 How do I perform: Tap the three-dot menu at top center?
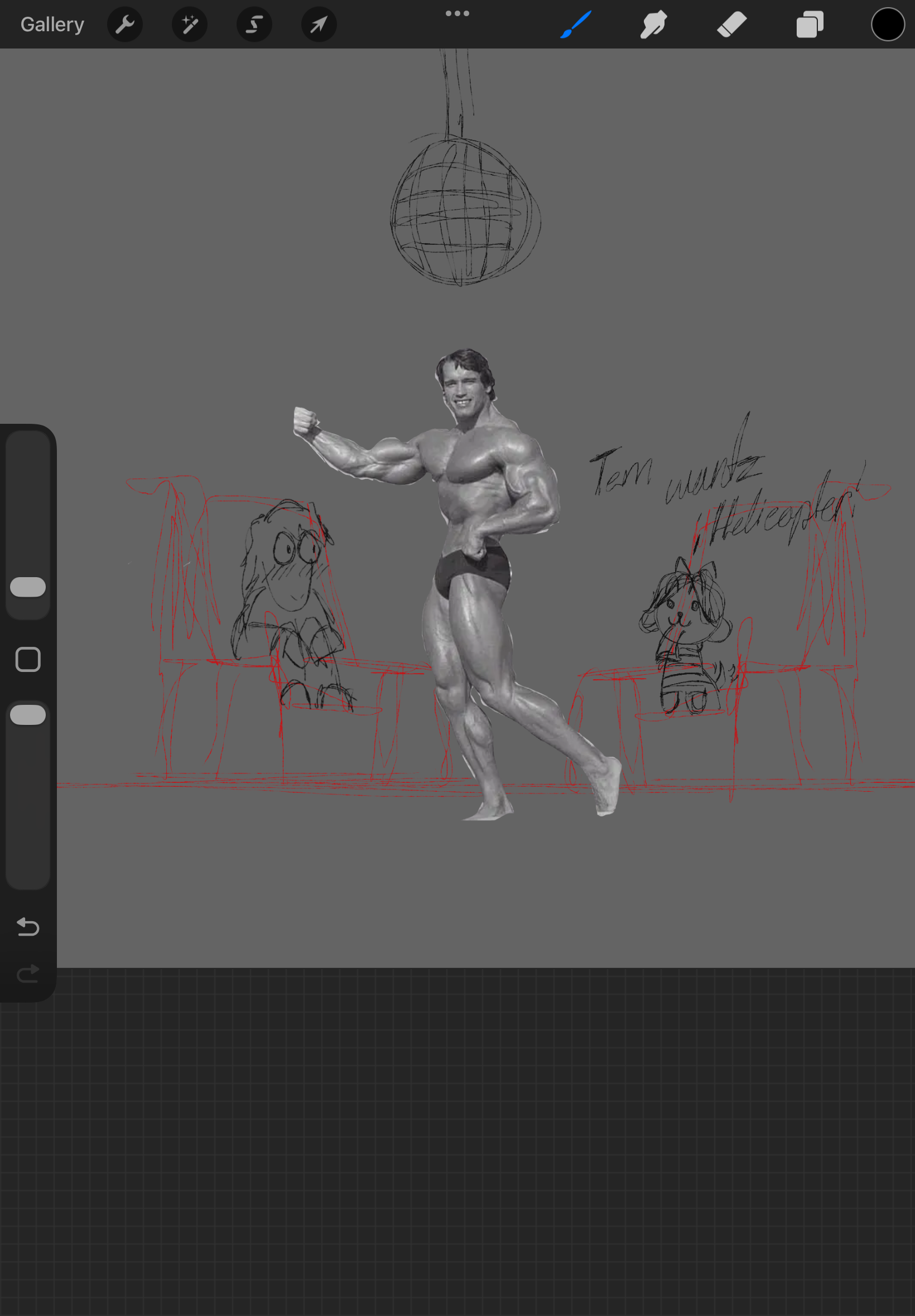(458, 13)
